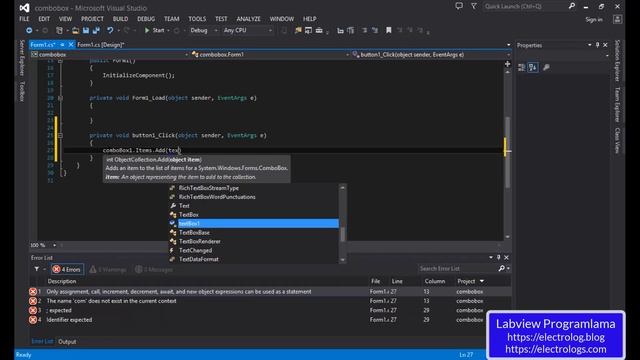The image size is (640, 360).
Task: Collapse the button1_Click method outline
Action: click(x=60, y=135)
